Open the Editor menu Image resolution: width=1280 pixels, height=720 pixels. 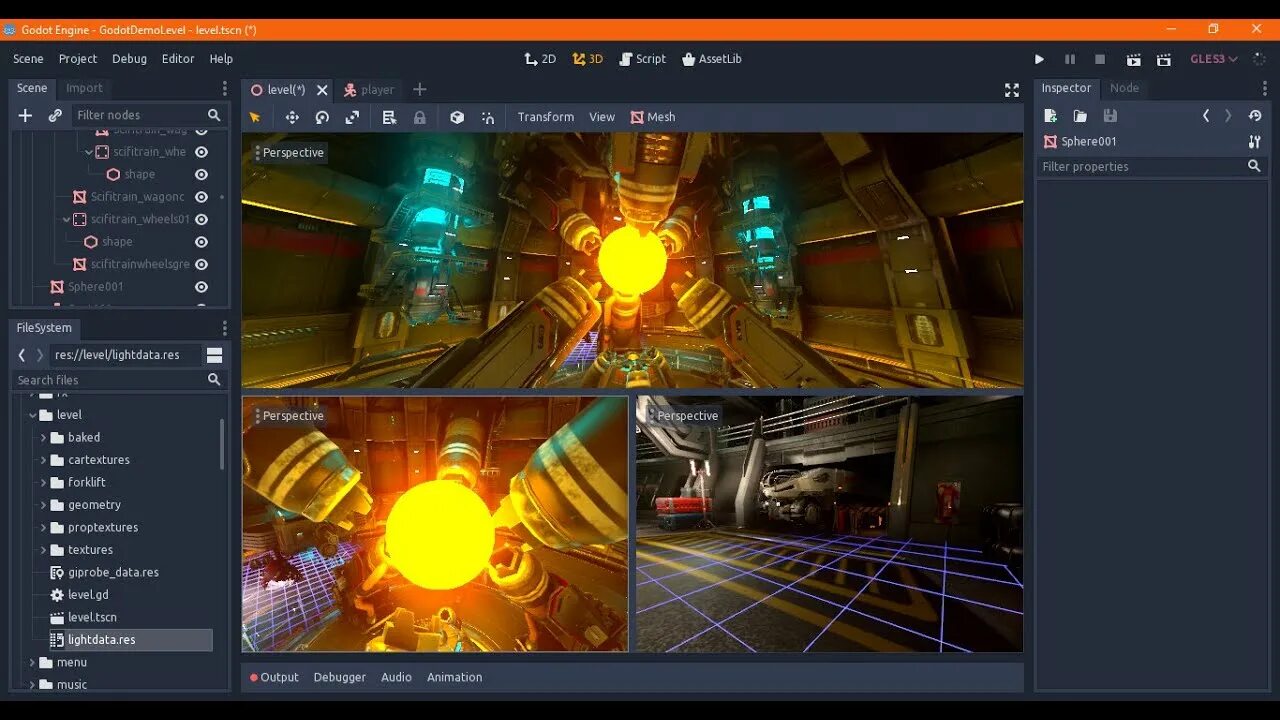pos(178,59)
